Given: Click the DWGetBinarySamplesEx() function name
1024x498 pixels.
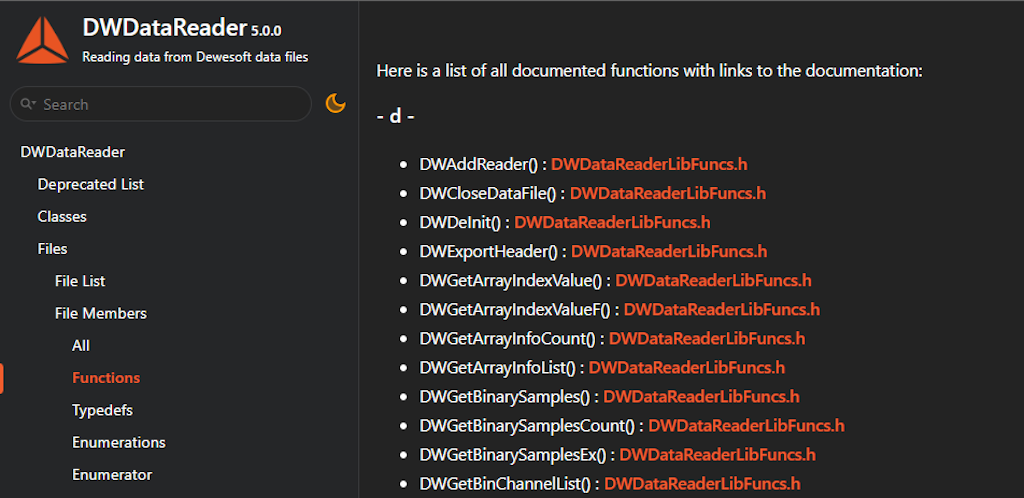Looking at the screenshot, I should (513, 455).
